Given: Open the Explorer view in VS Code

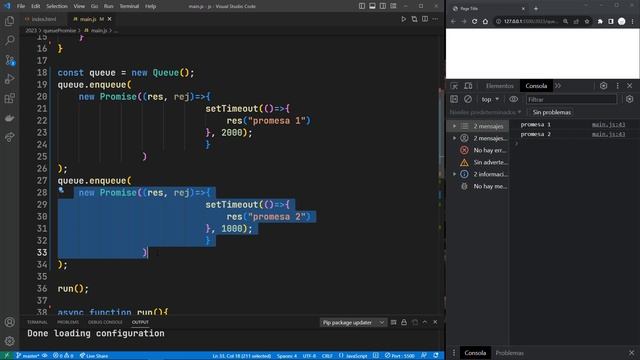Looking at the screenshot, I should pos(9,21).
